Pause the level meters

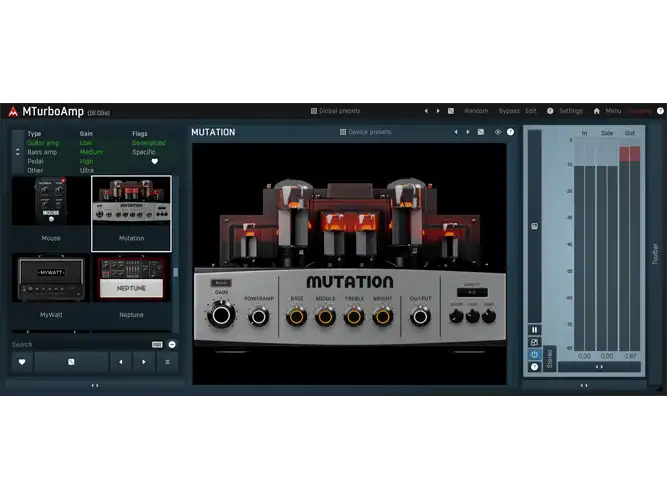[x=535, y=330]
